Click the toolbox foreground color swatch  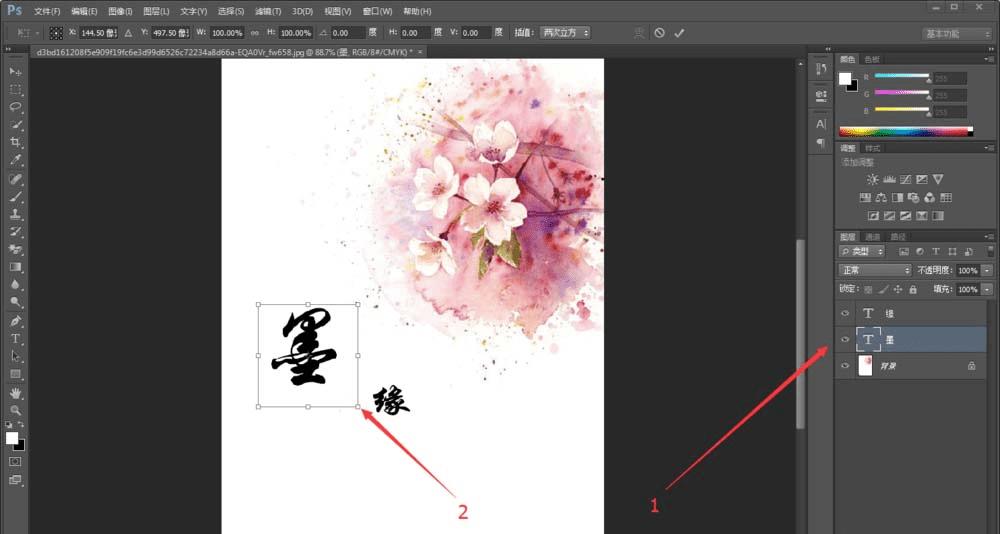[x=11, y=438]
